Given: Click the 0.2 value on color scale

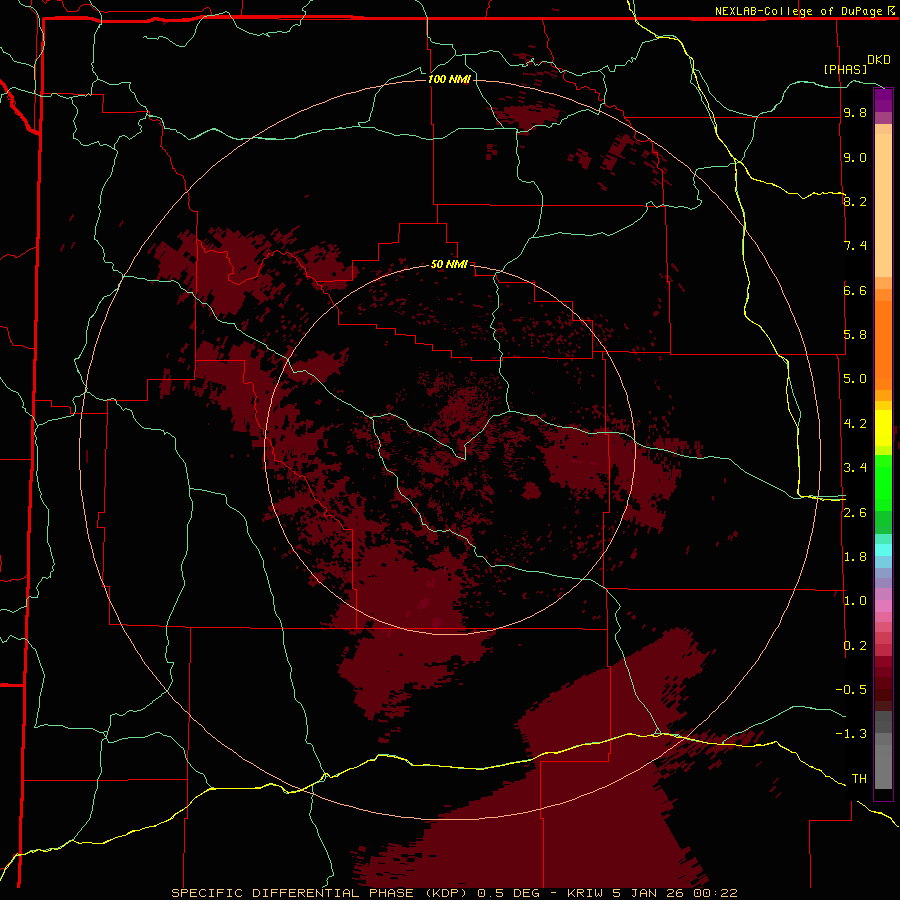Looking at the screenshot, I should tap(855, 646).
